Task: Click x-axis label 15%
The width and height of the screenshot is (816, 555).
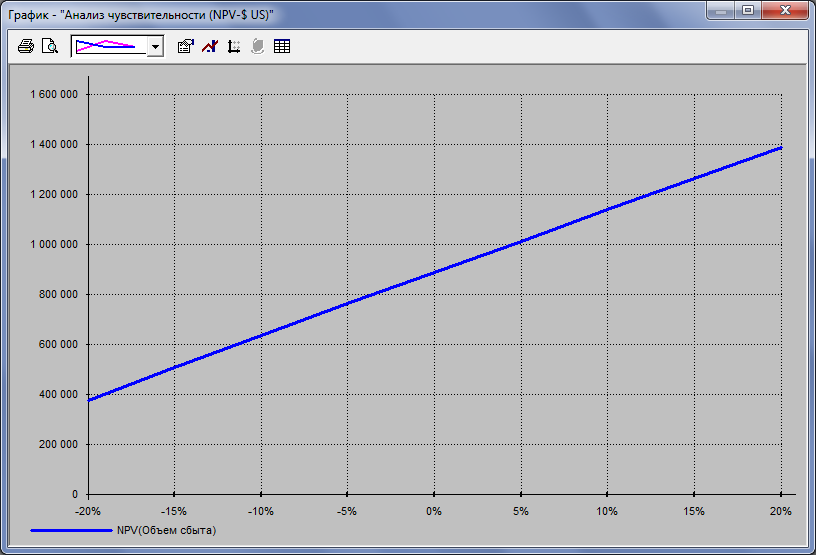Action: pyautogui.click(x=694, y=511)
